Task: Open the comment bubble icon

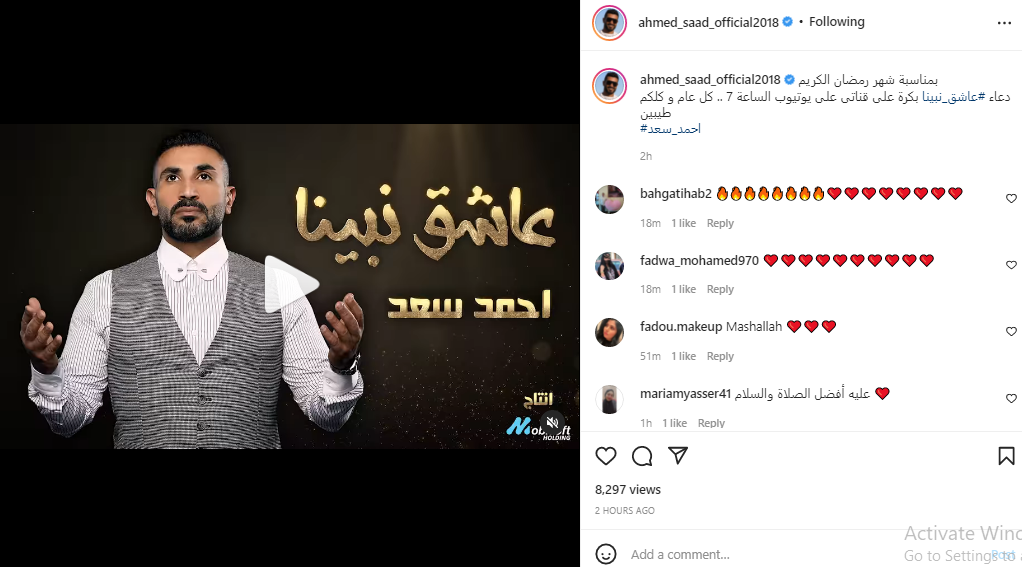Action: coord(642,456)
